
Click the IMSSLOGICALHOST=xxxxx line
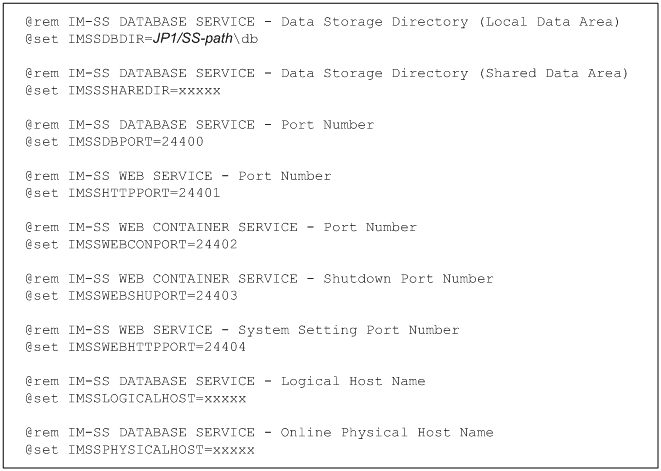point(135,398)
